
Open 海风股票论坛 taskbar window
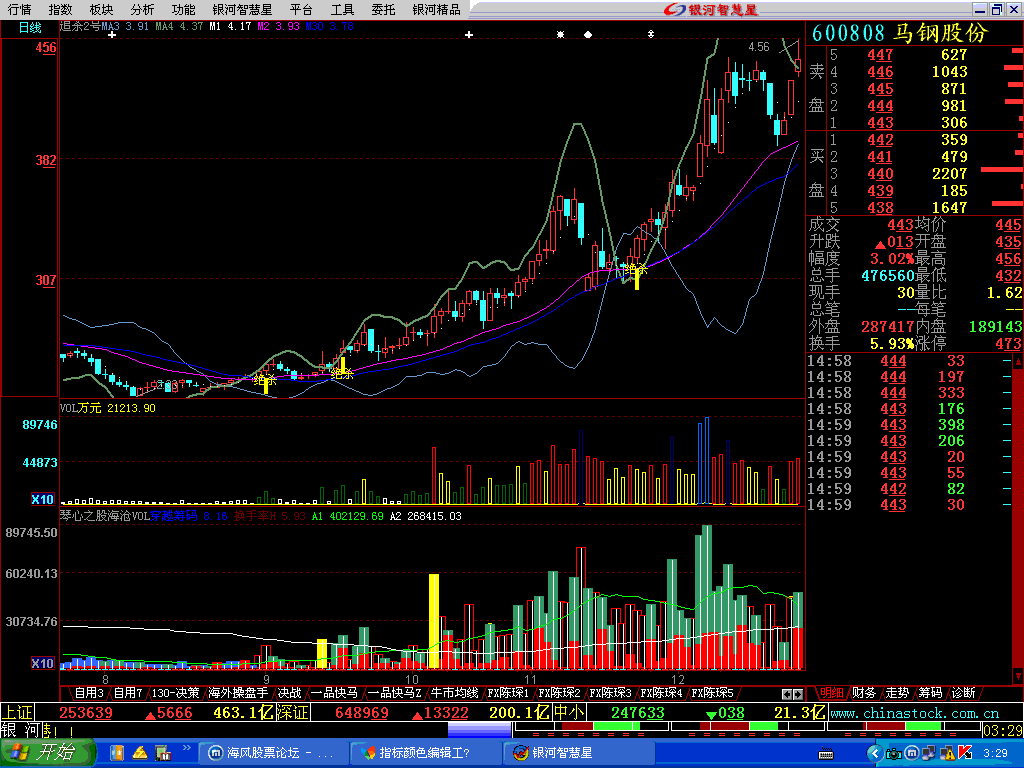coord(272,753)
